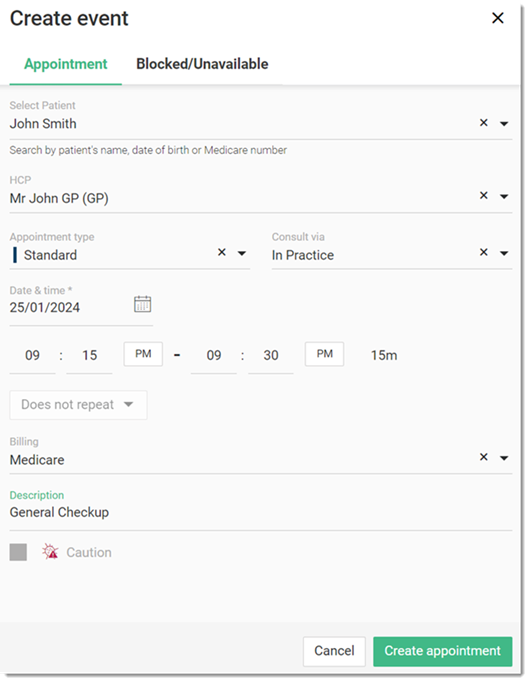Click the appointment type color bar
This screenshot has height=682, width=529.
click(15, 255)
